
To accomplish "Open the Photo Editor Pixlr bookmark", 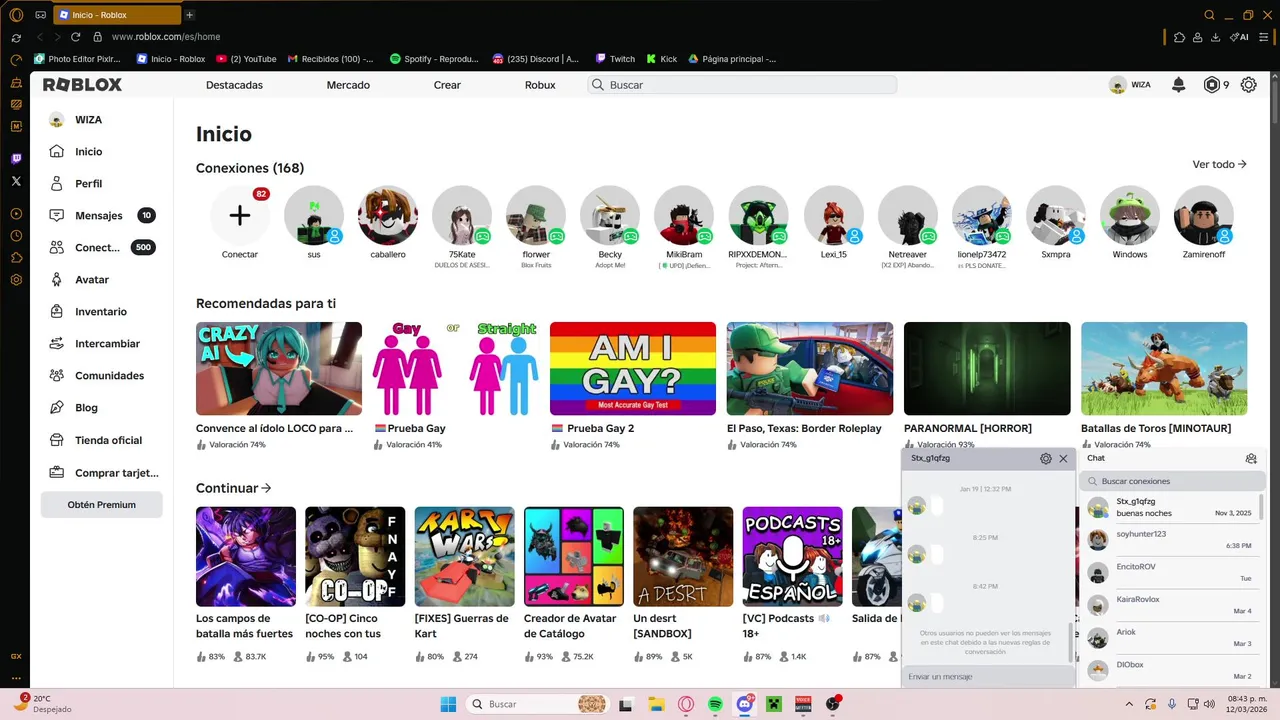I will (x=77, y=59).
